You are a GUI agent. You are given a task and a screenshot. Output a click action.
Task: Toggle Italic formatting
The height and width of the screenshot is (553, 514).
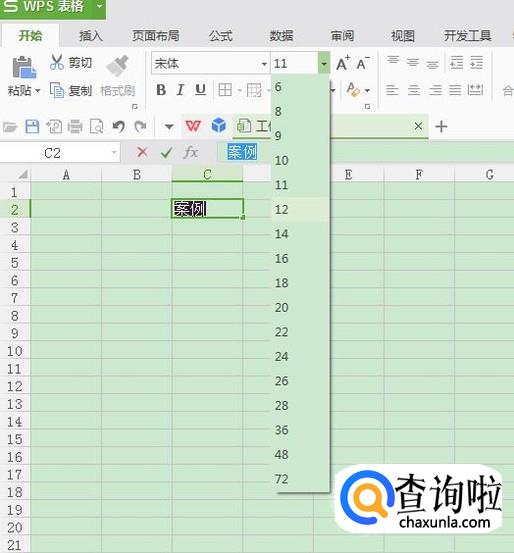pos(180,90)
